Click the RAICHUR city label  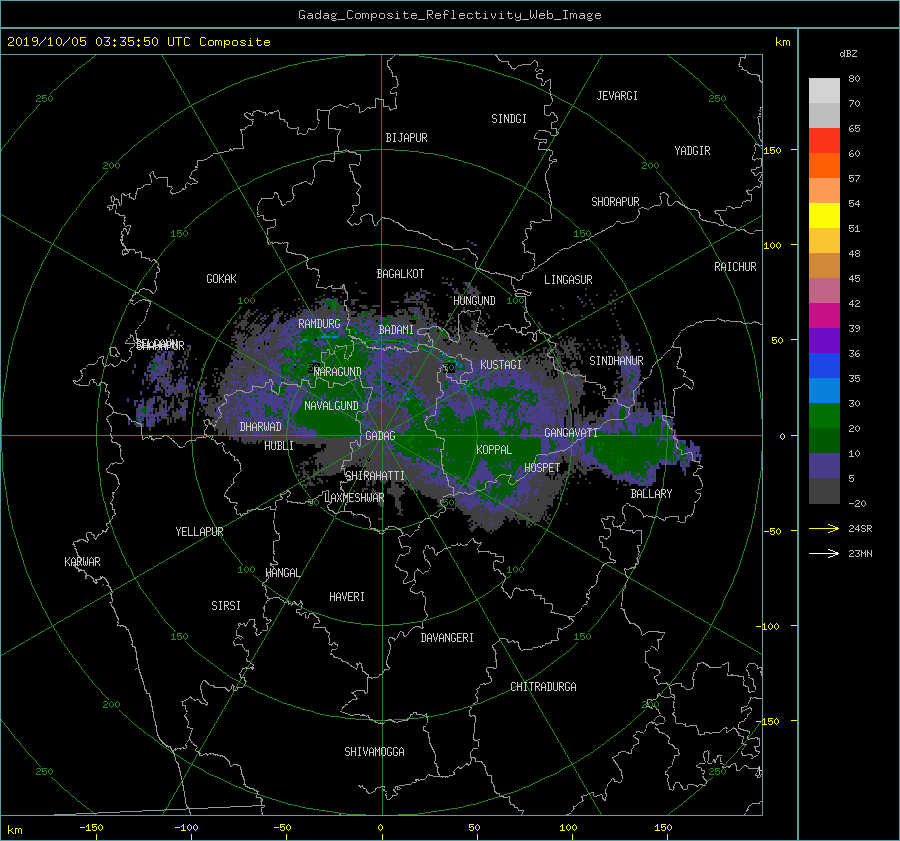(735, 267)
